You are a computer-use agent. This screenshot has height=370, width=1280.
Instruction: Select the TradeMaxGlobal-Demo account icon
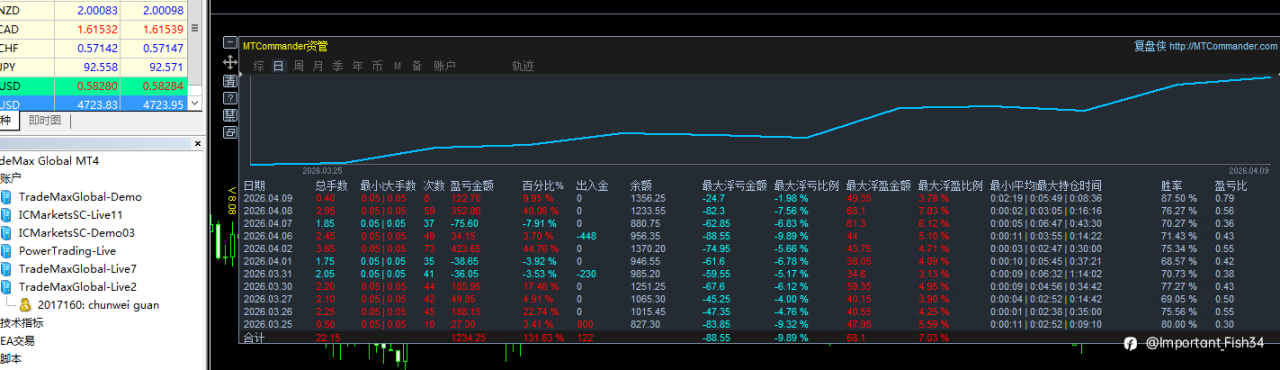[6, 197]
